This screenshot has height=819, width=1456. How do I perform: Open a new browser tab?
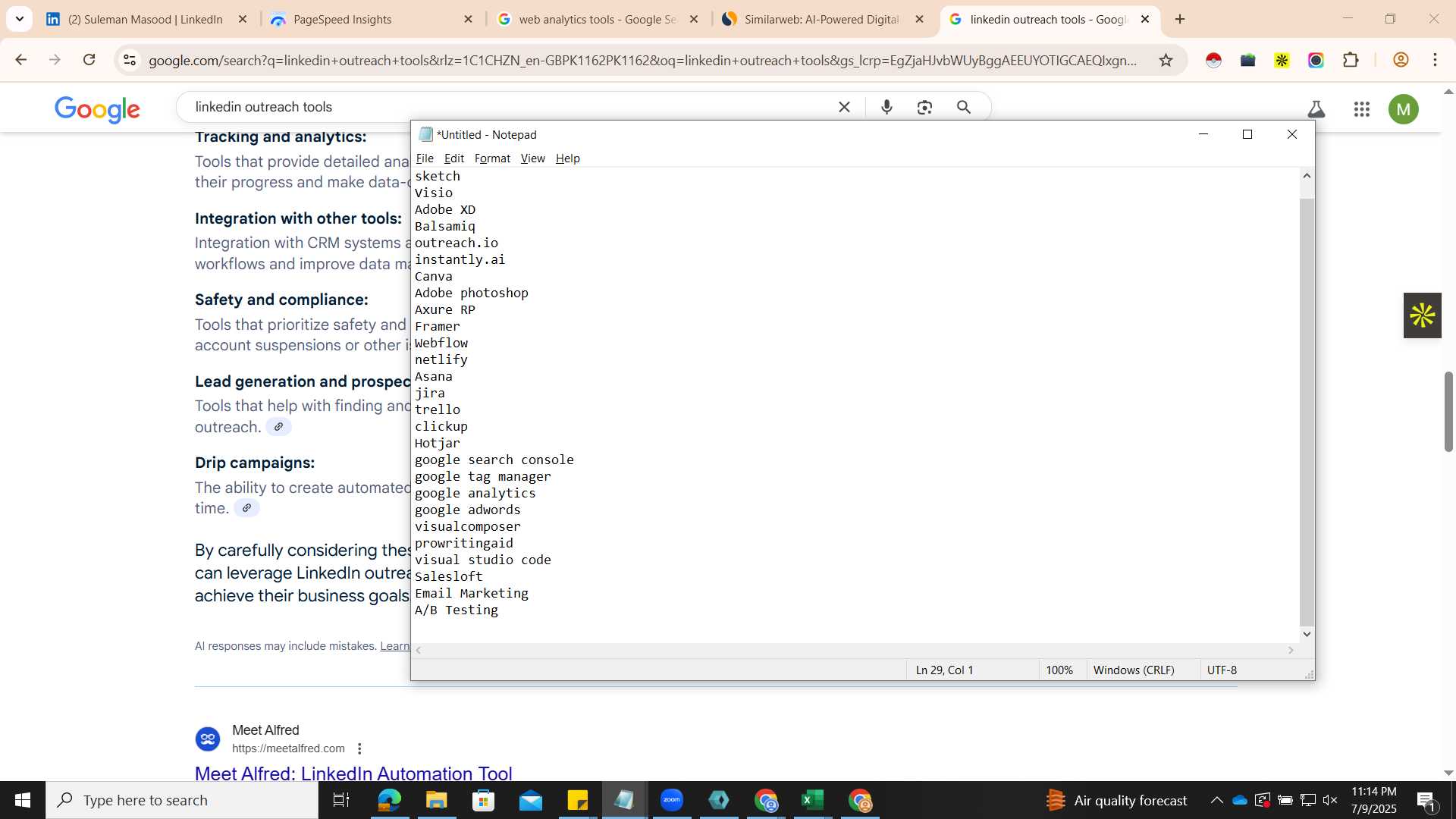[x=1180, y=19]
